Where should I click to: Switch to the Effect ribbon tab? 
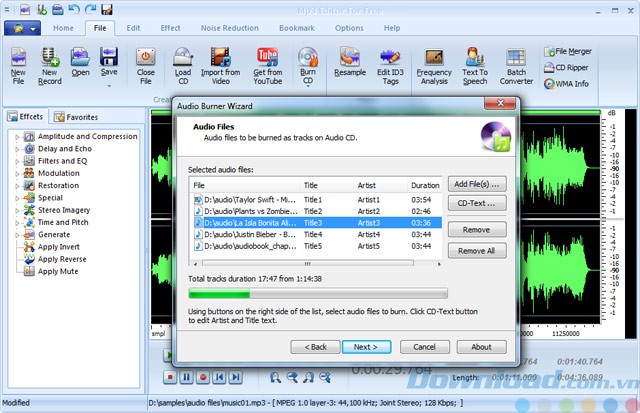point(170,28)
